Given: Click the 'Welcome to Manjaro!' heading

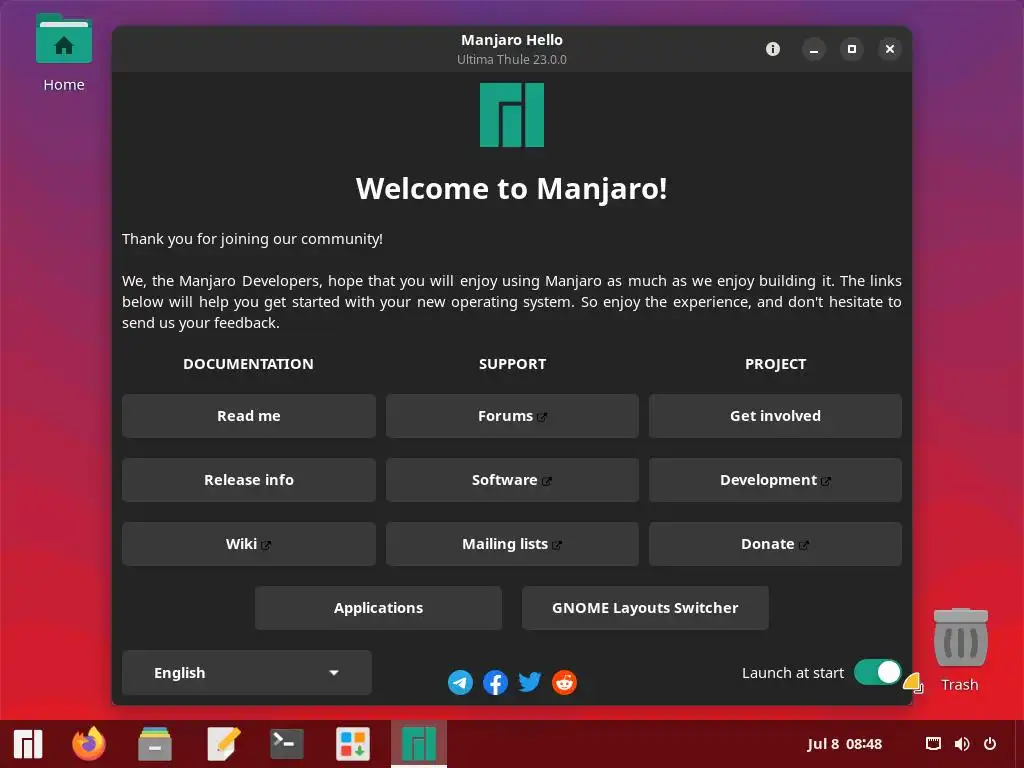Looking at the screenshot, I should pyautogui.click(x=512, y=189).
